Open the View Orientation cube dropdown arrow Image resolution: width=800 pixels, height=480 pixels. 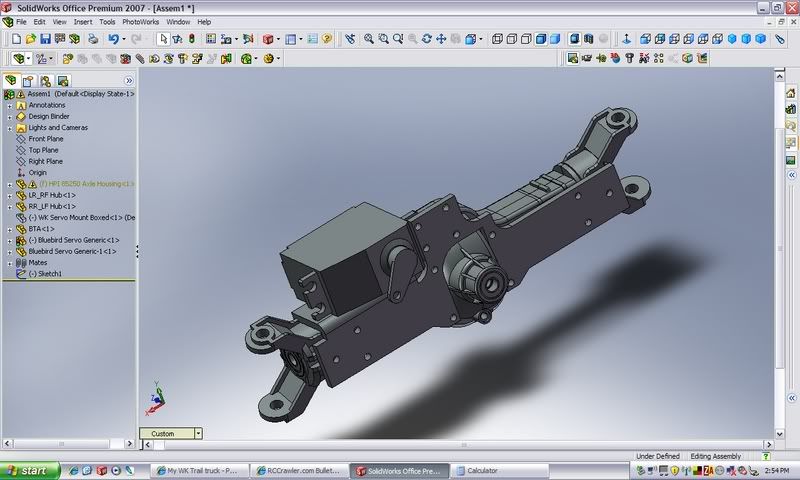pyautogui.click(x=480, y=39)
